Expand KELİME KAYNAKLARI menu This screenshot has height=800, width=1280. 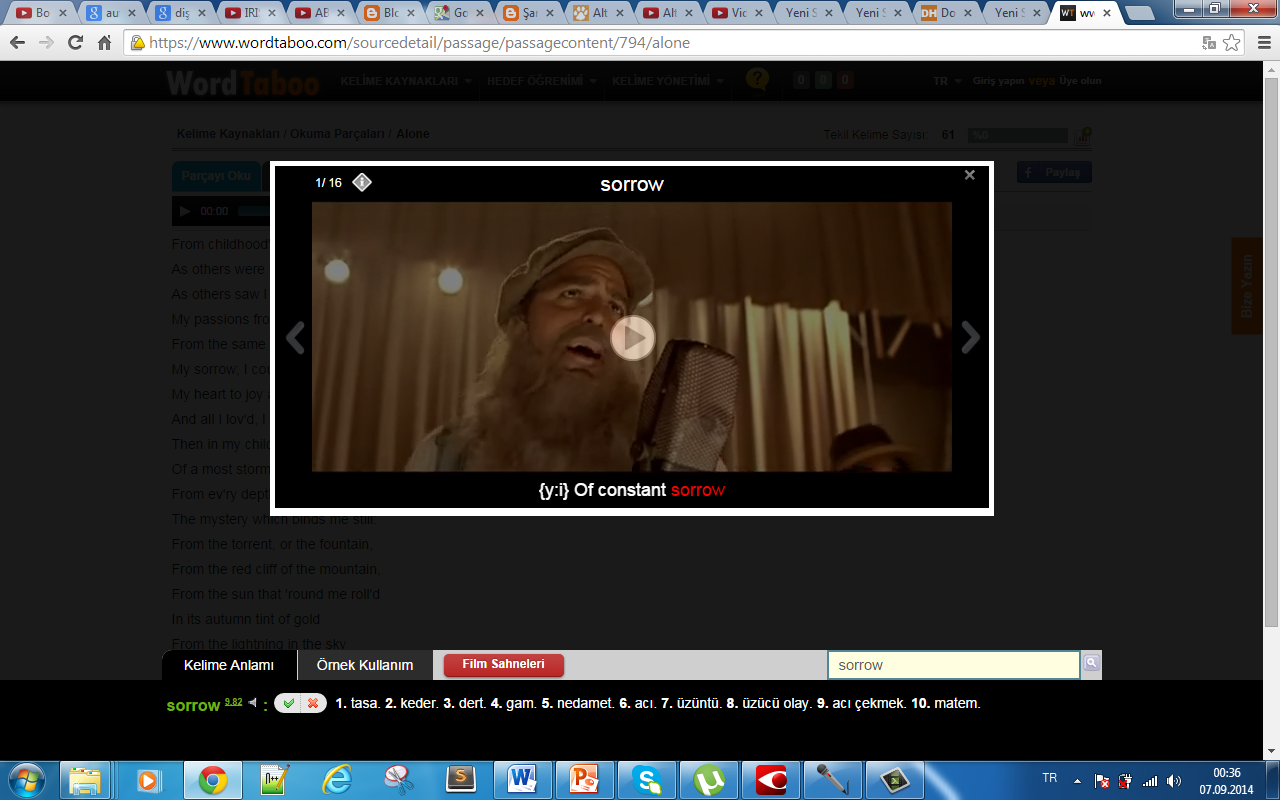tap(405, 81)
